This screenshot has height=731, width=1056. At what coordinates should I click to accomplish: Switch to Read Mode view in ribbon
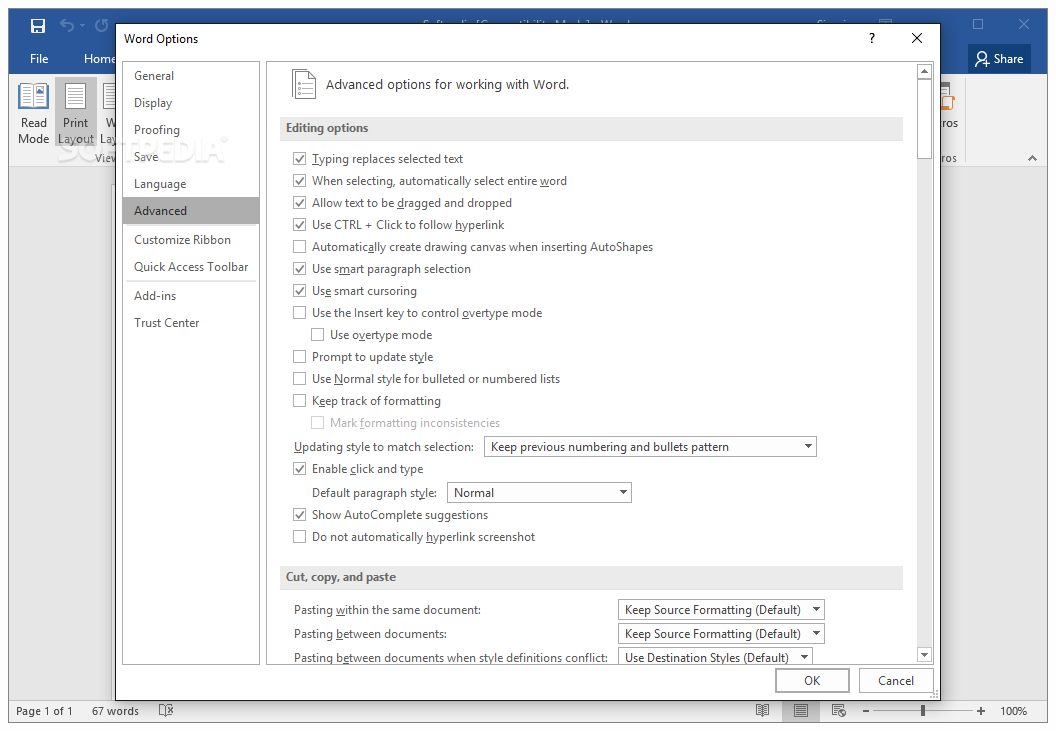pos(34,113)
